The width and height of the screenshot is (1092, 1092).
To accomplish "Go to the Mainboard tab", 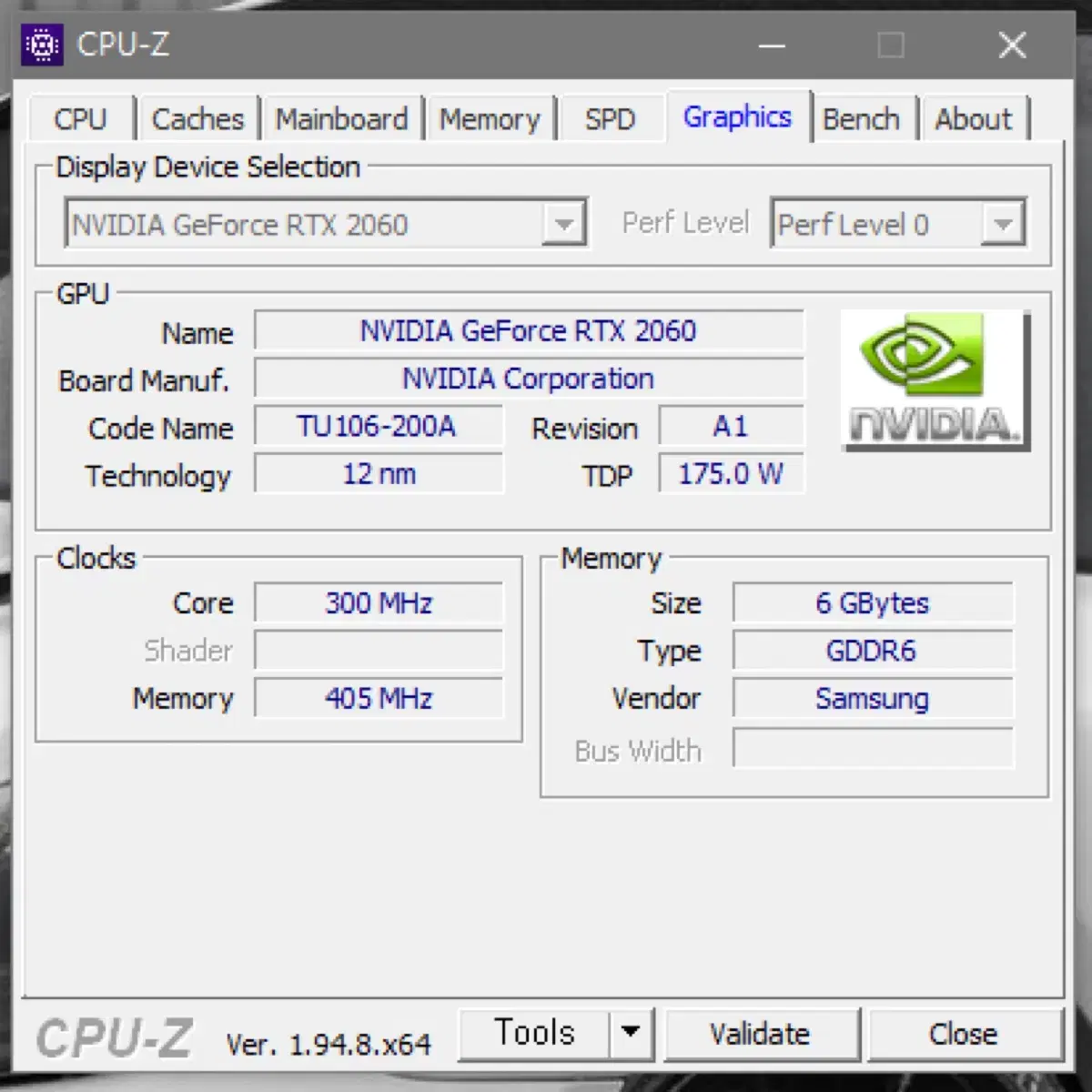I will [x=342, y=119].
